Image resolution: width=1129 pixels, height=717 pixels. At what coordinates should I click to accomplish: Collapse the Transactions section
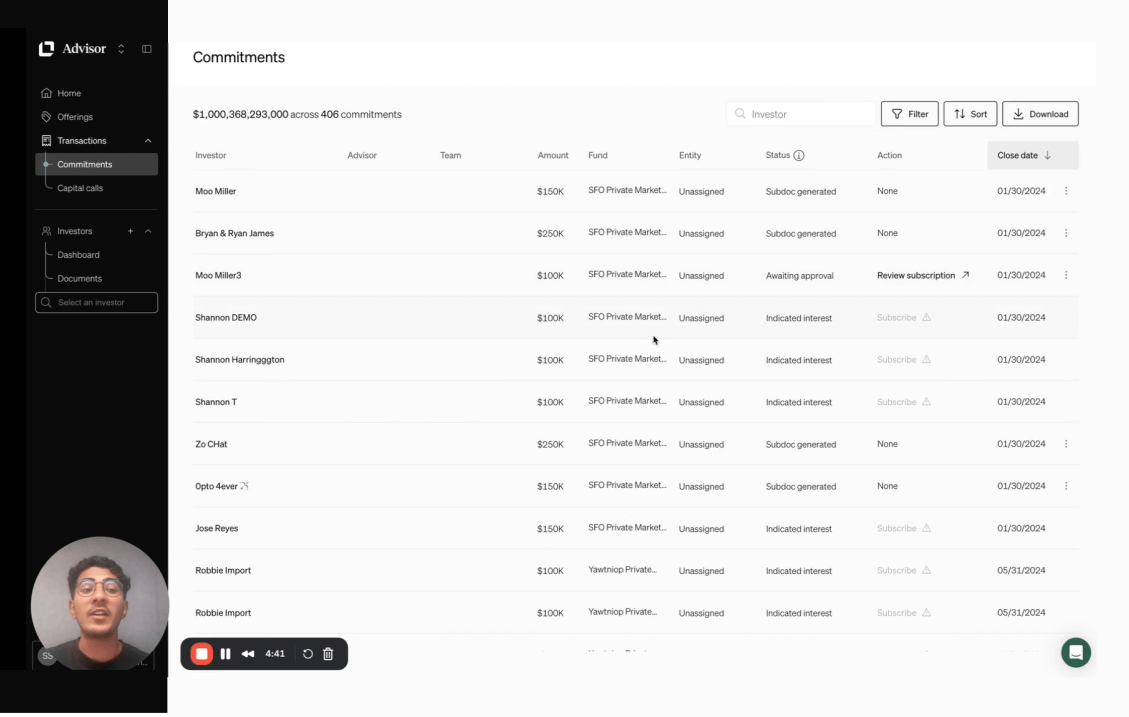148,141
